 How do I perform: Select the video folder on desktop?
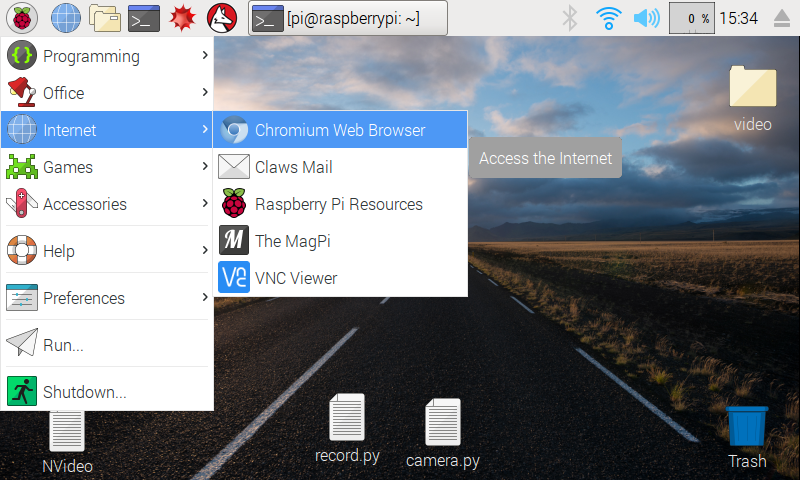753,98
